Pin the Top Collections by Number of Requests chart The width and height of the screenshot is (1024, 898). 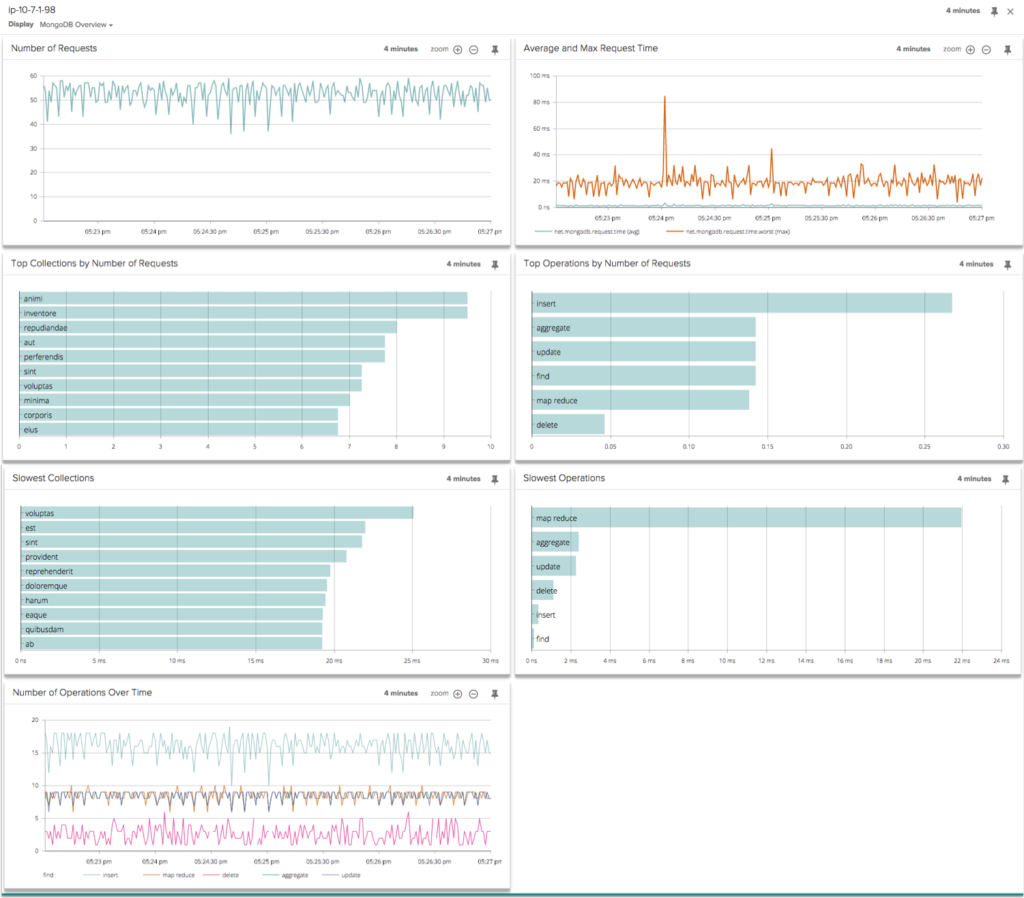(x=493, y=263)
